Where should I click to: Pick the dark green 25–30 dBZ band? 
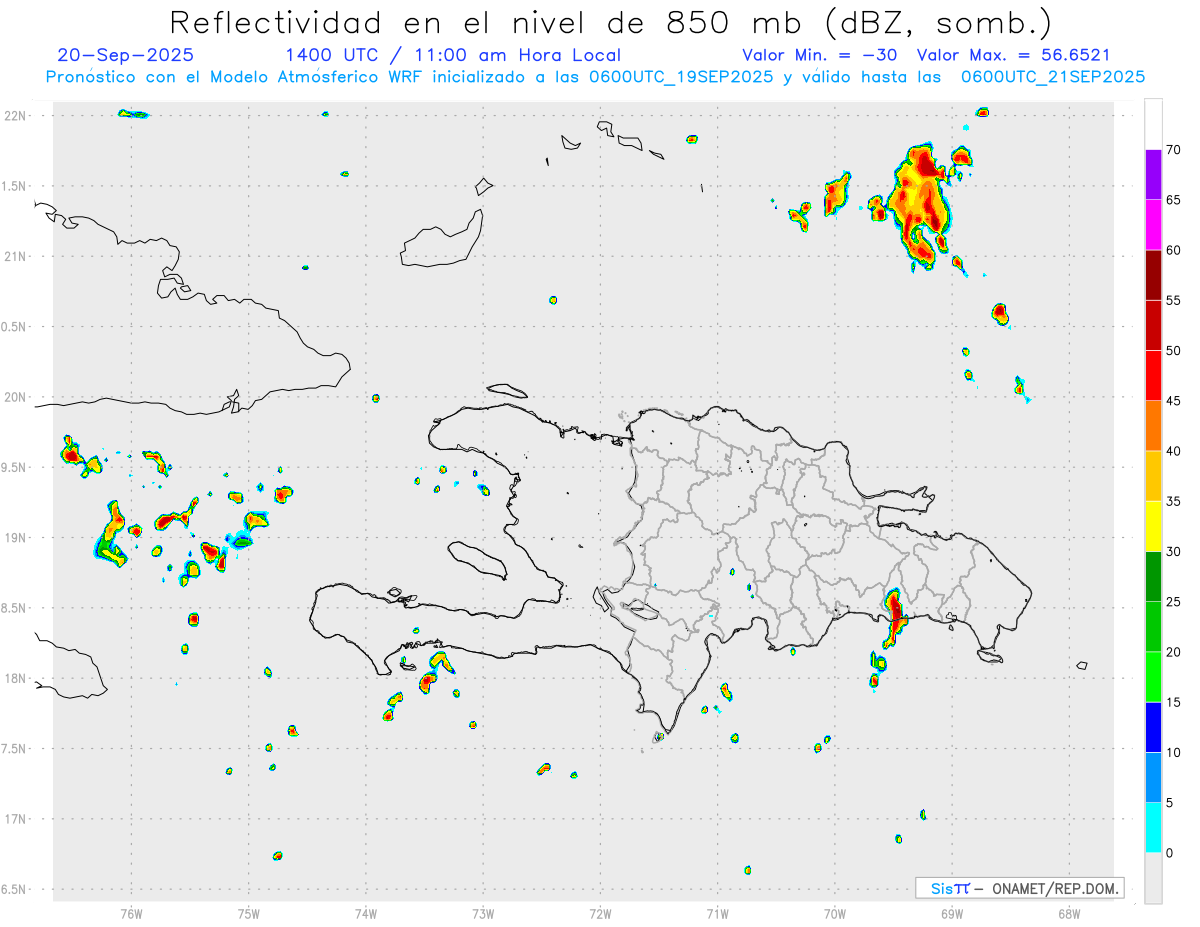tap(1153, 576)
